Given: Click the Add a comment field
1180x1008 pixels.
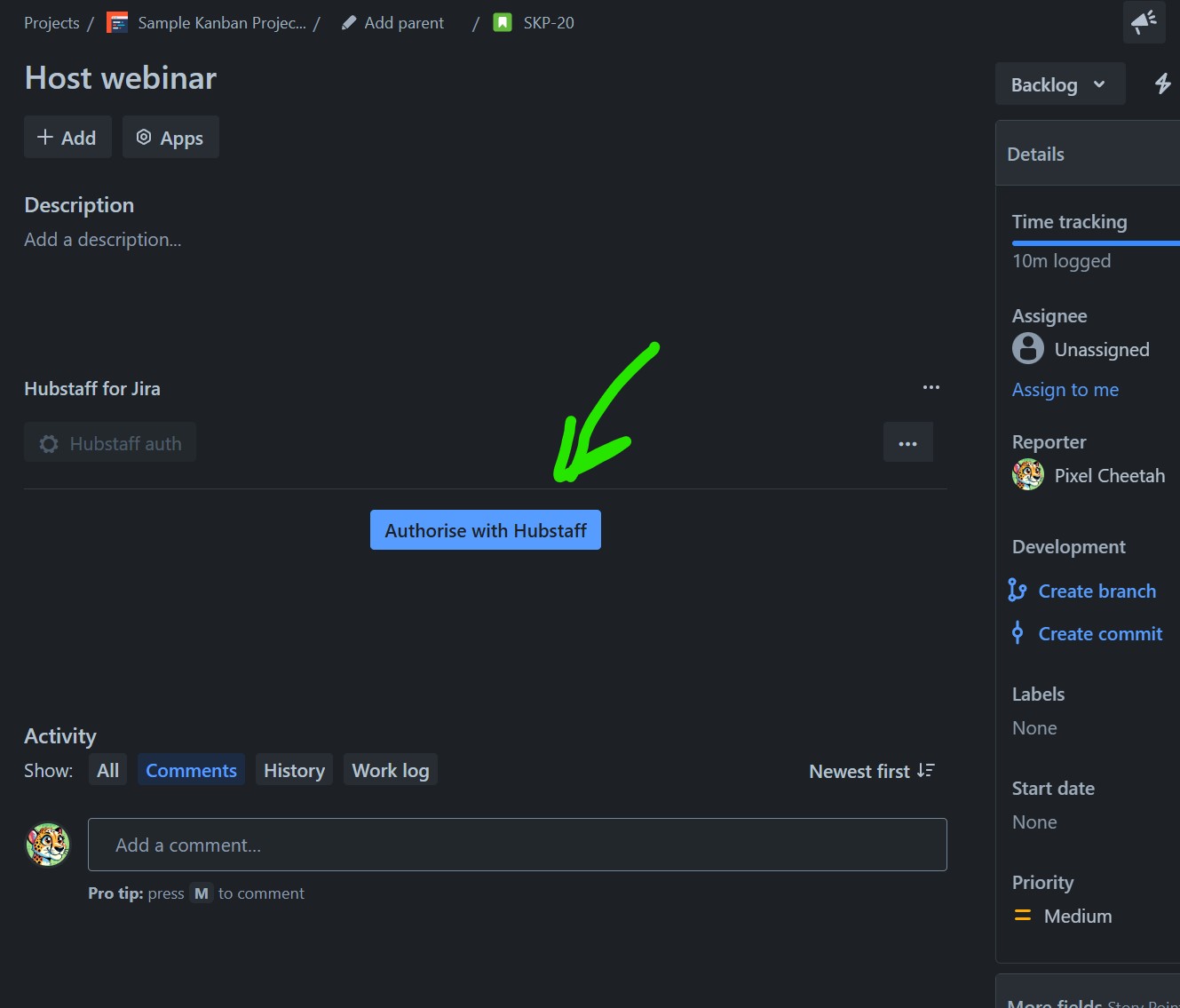Looking at the screenshot, I should point(518,845).
